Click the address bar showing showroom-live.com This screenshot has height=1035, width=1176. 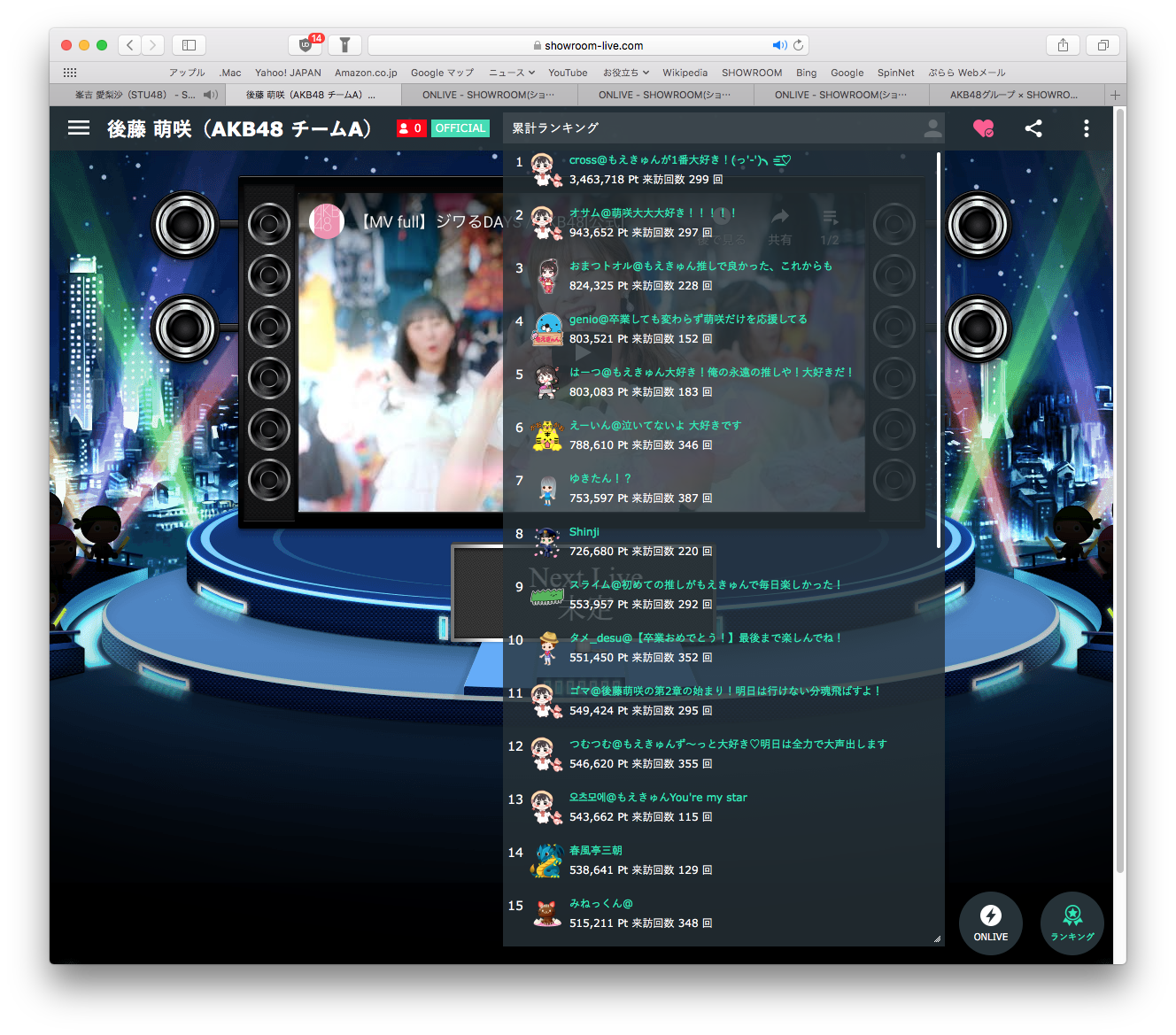(588, 45)
